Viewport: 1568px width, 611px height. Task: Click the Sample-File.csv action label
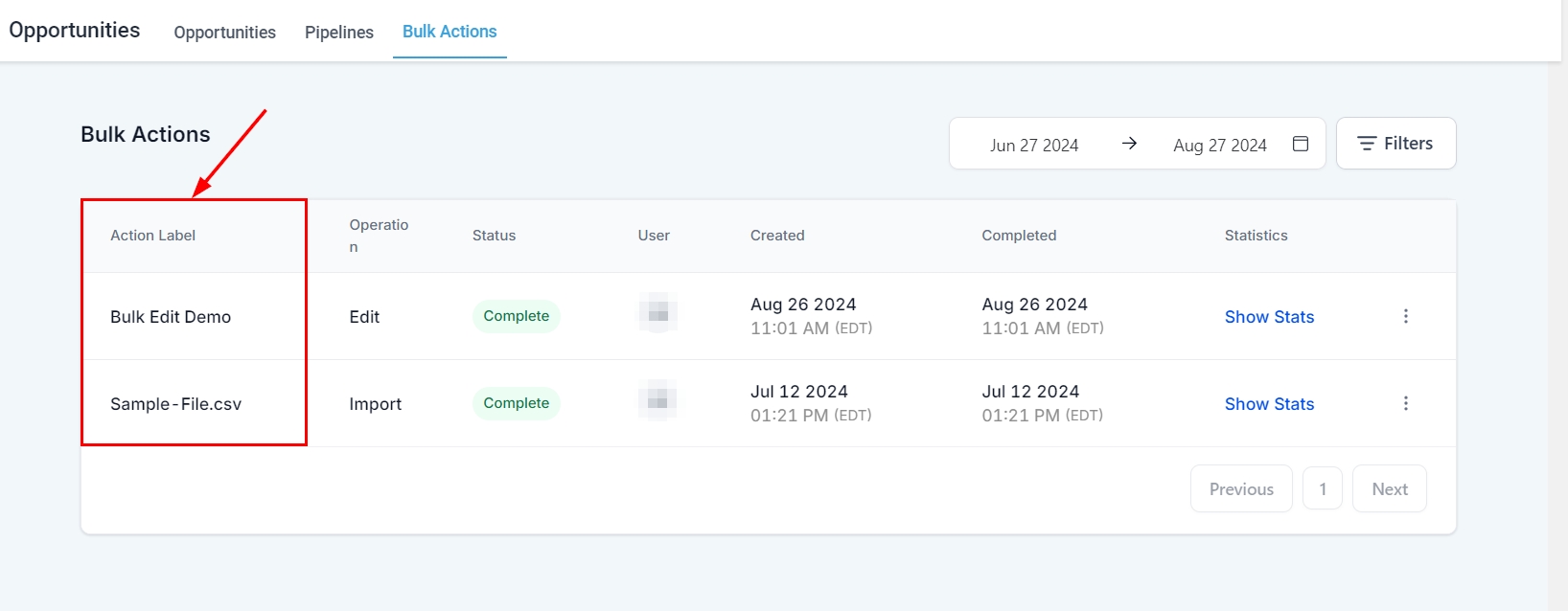175,404
